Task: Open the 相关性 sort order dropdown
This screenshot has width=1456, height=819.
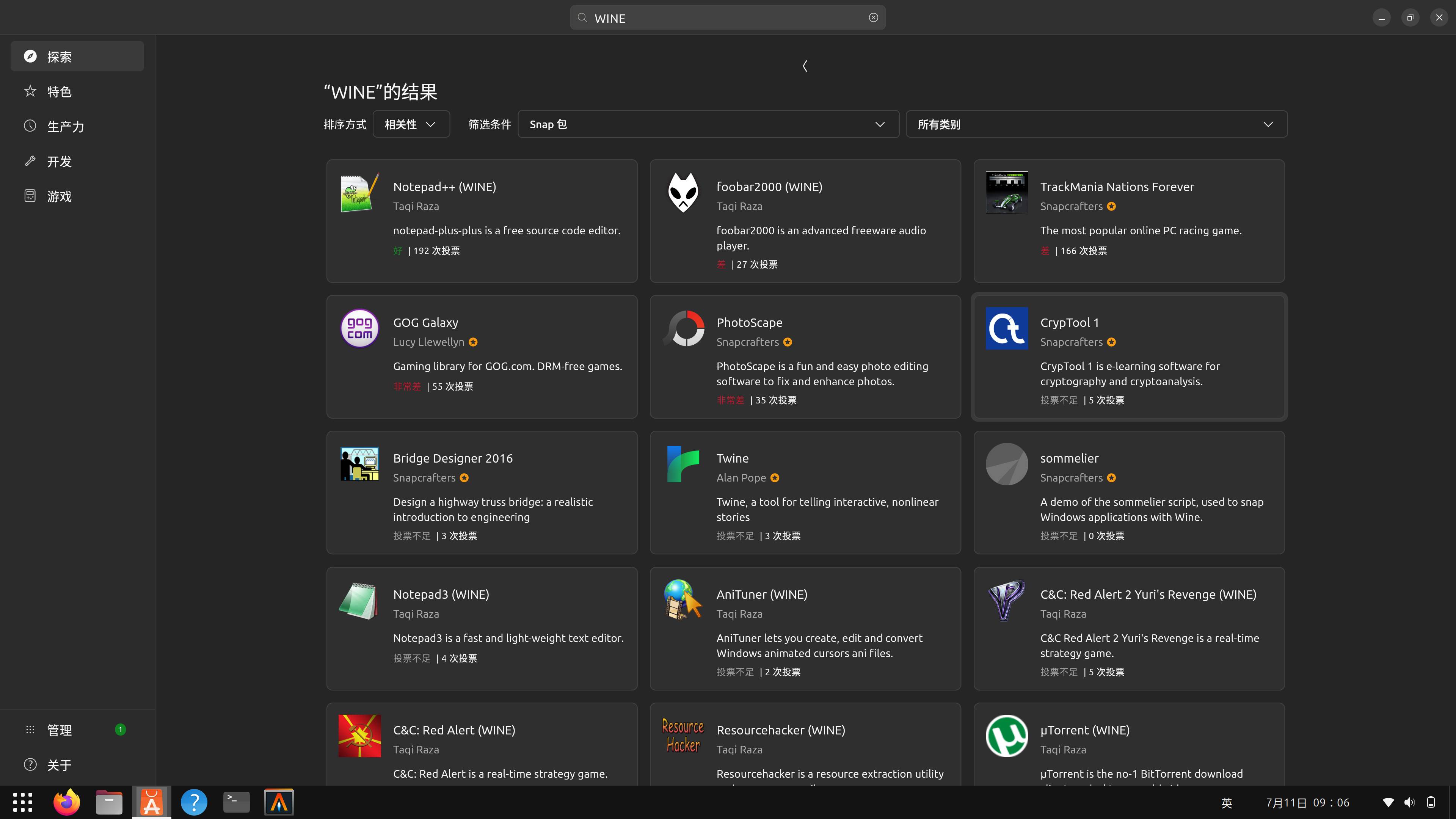Action: coord(411,124)
